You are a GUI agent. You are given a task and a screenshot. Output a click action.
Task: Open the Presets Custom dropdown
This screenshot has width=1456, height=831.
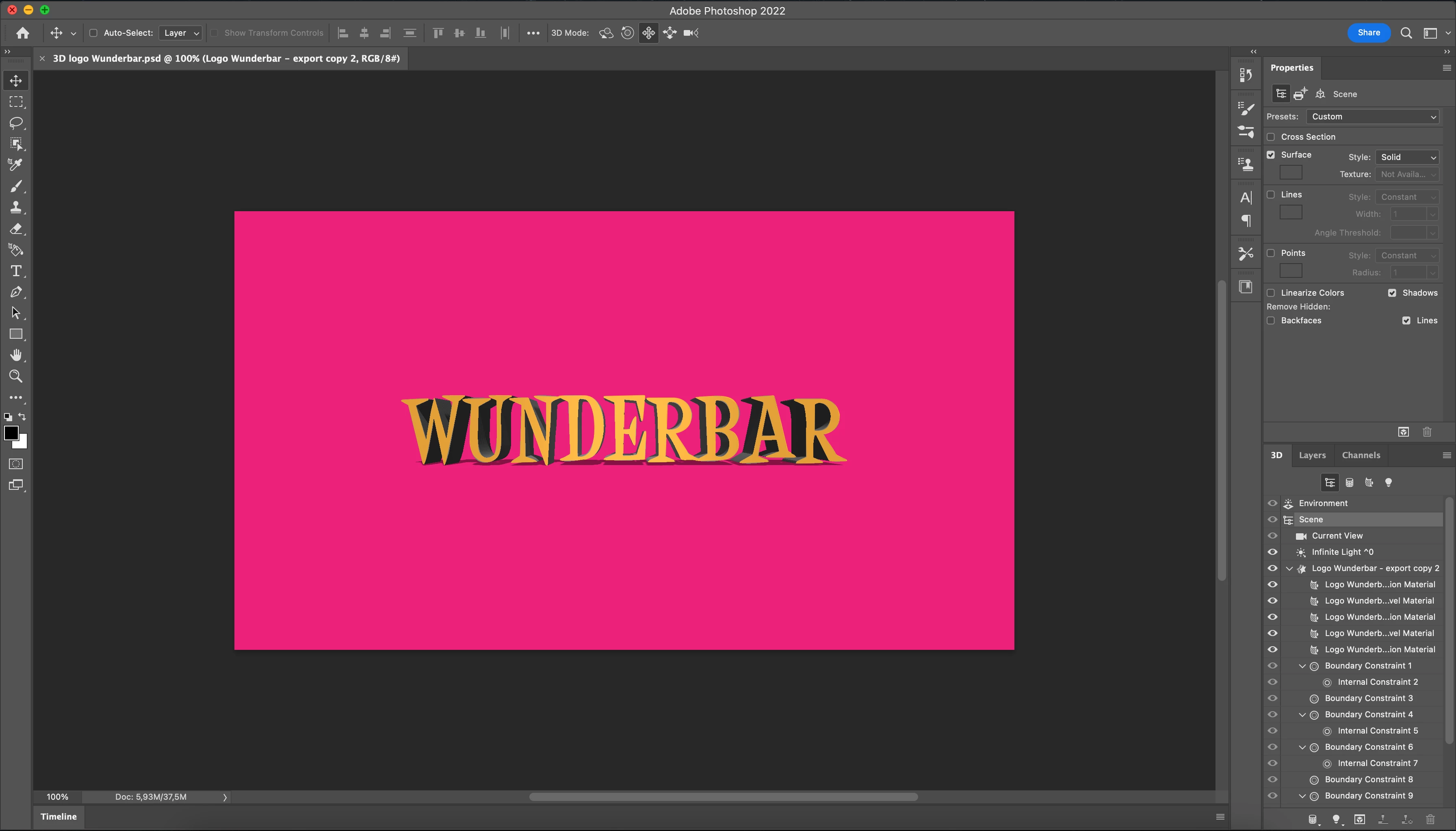(1372, 117)
